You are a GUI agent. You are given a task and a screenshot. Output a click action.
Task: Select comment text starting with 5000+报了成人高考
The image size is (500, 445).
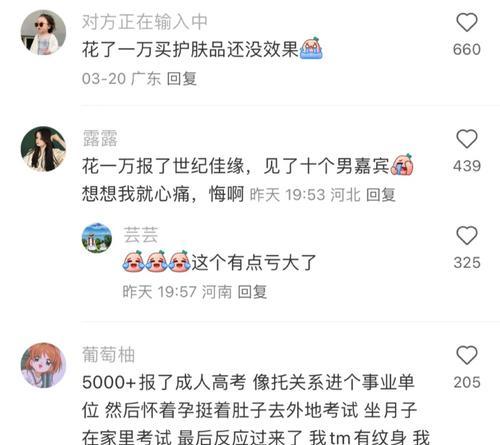256,410
